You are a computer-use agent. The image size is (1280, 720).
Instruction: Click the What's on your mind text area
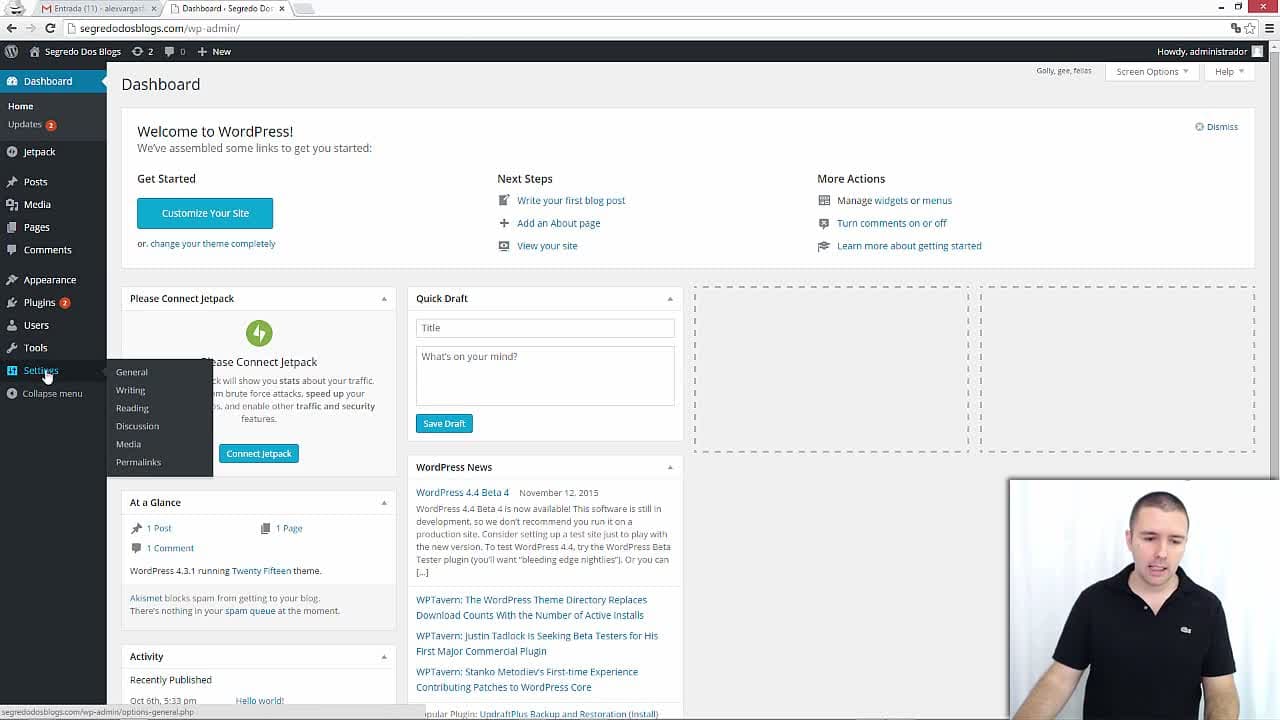[545, 376]
